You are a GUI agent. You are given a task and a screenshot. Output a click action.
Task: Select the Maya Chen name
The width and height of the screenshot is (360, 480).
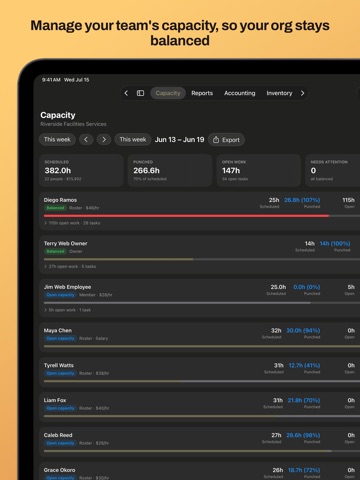click(58, 330)
